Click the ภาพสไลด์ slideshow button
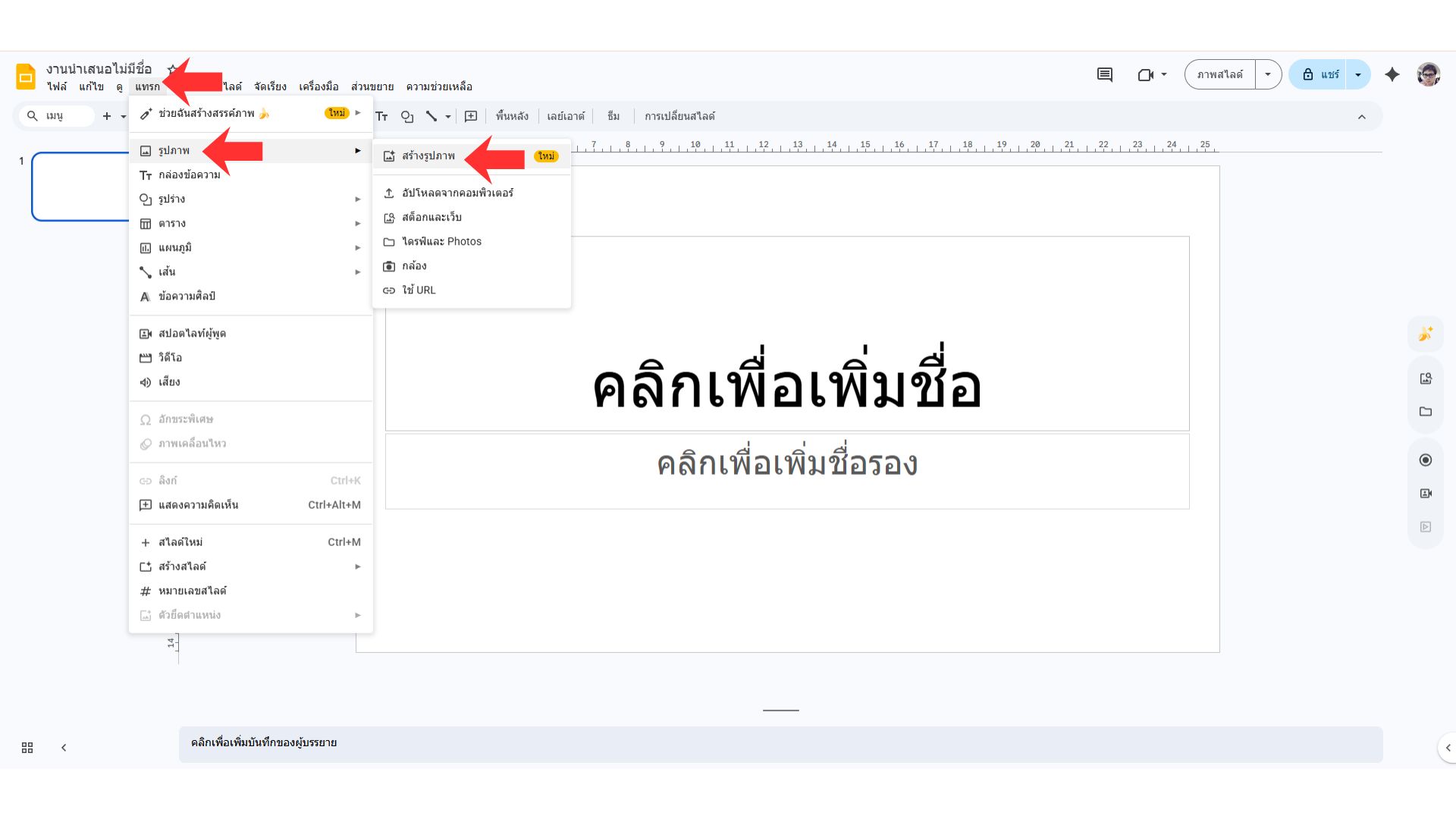This screenshot has width=1456, height=819. tap(1219, 74)
